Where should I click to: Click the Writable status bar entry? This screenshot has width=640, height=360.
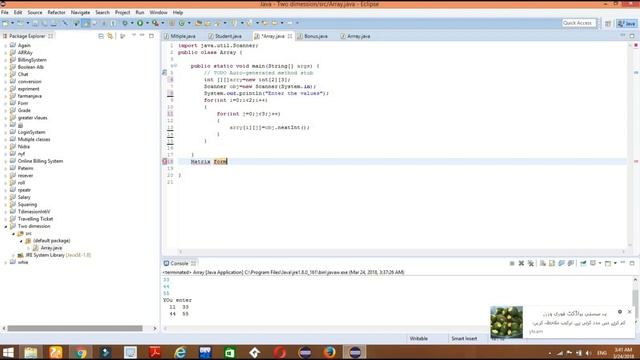(x=419, y=338)
